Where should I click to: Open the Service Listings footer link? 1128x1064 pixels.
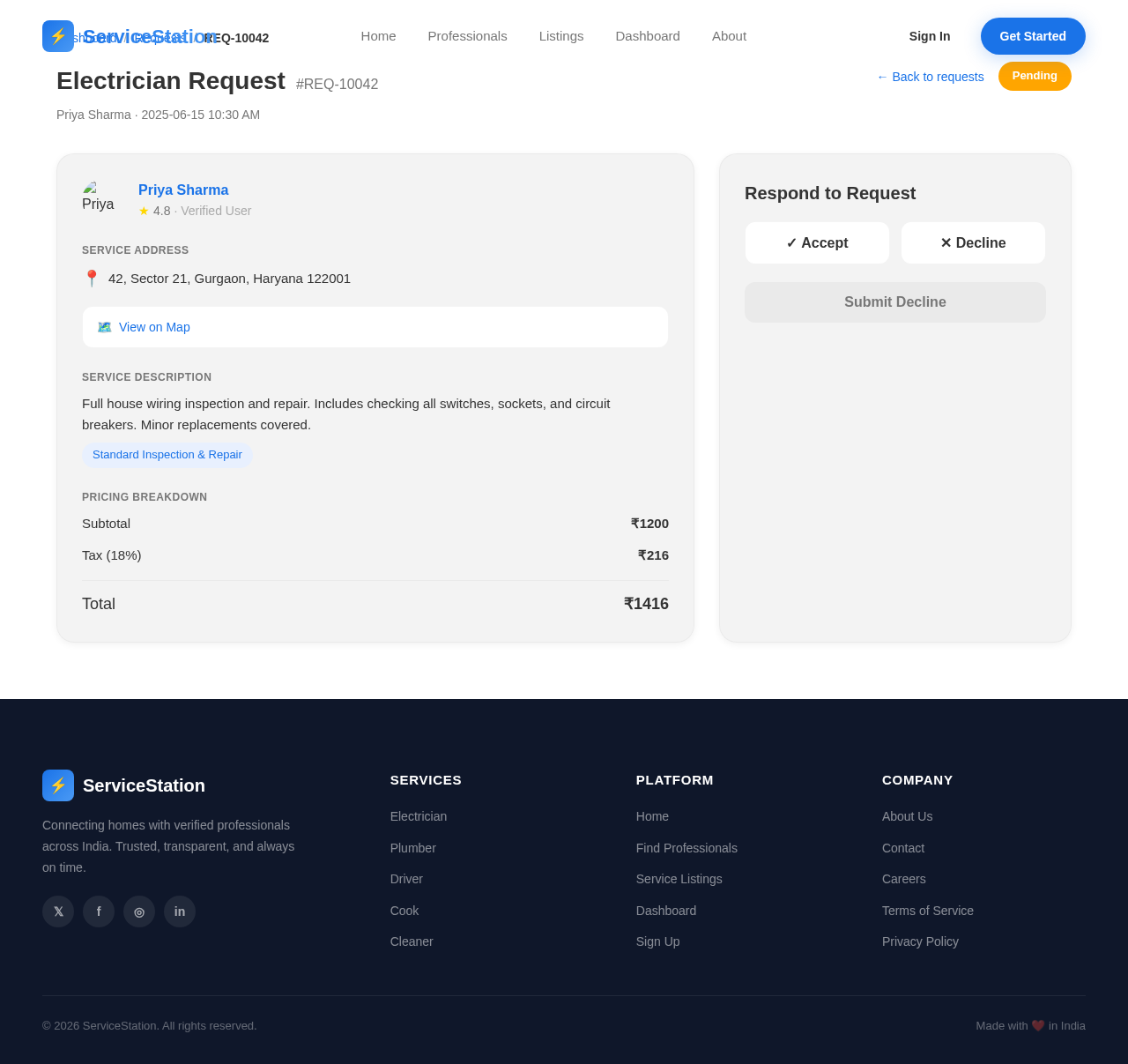tap(679, 879)
